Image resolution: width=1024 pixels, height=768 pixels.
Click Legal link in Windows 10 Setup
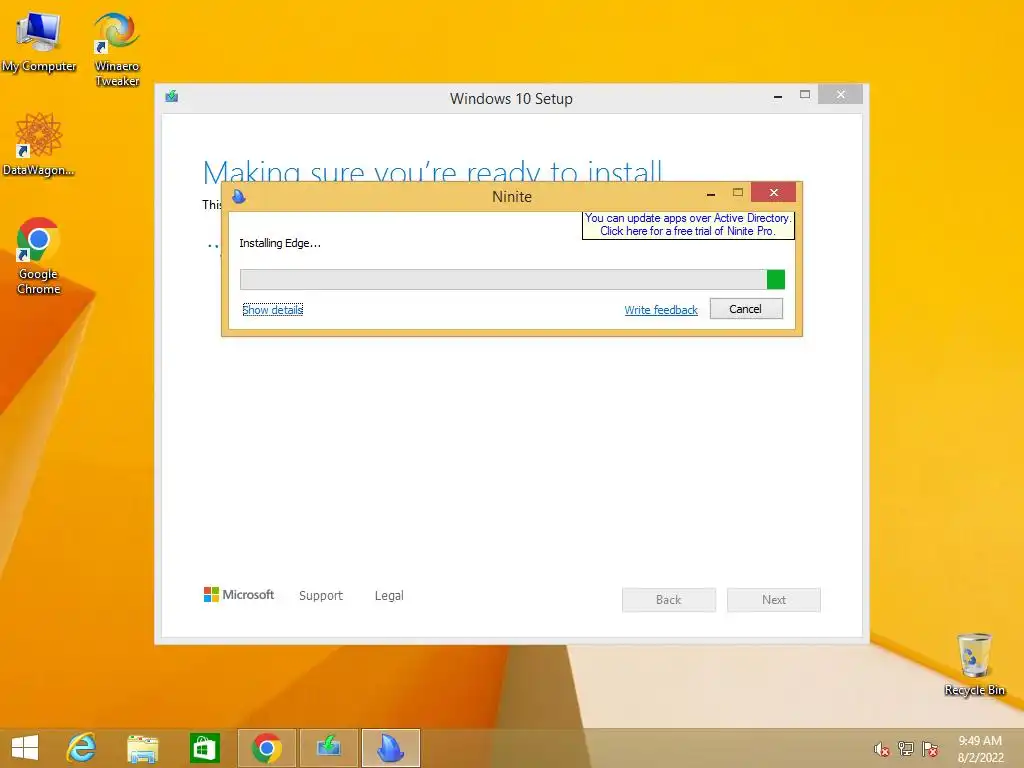coord(389,595)
